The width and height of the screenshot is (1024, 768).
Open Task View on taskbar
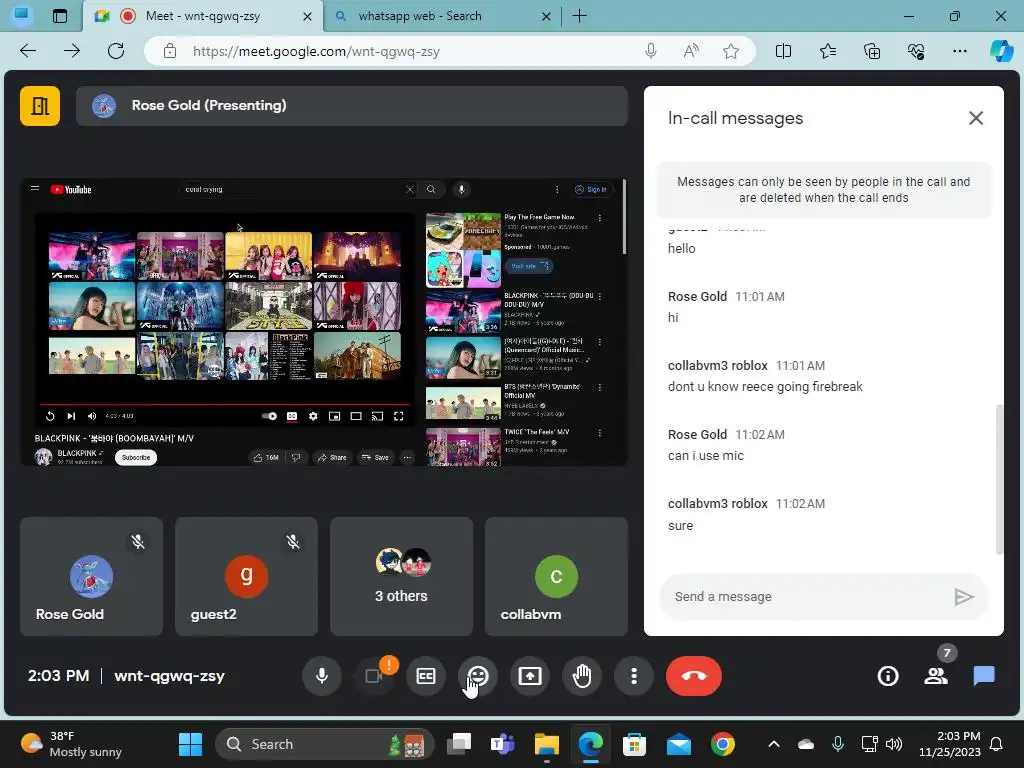(x=459, y=744)
